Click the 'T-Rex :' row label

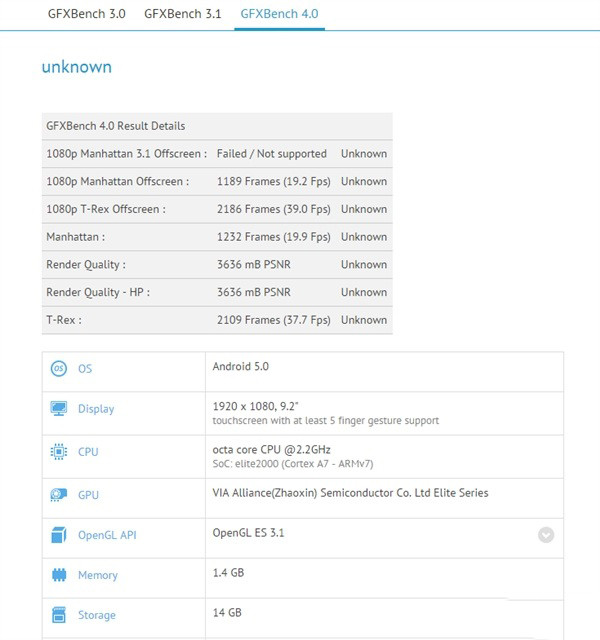click(64, 320)
